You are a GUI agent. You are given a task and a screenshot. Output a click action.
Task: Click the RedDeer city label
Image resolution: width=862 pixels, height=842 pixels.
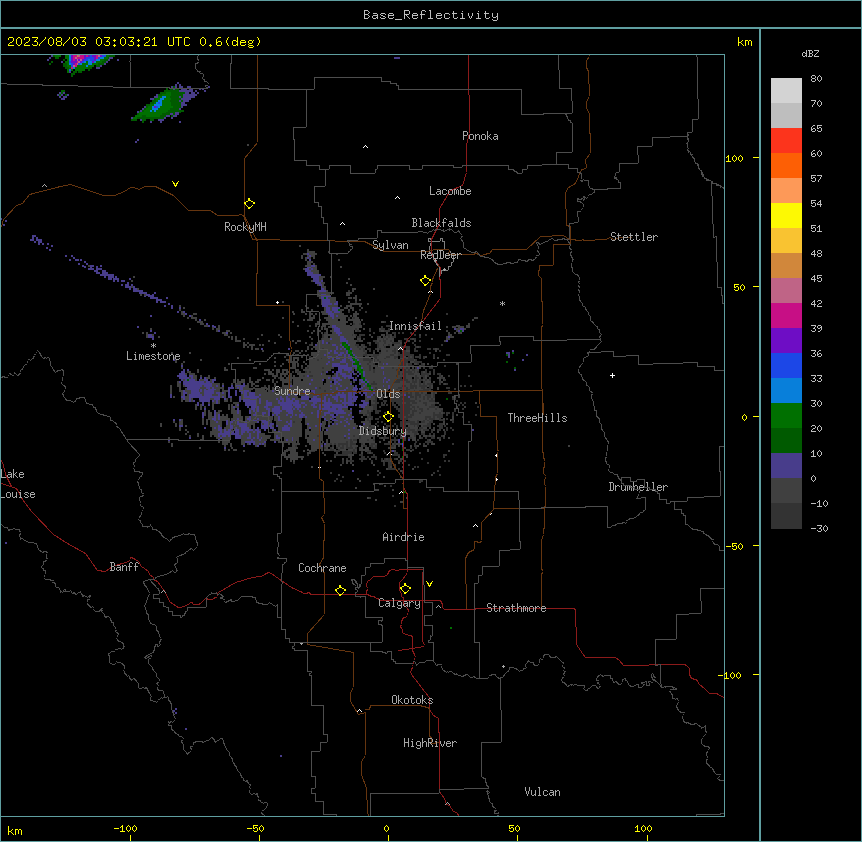pos(440,255)
